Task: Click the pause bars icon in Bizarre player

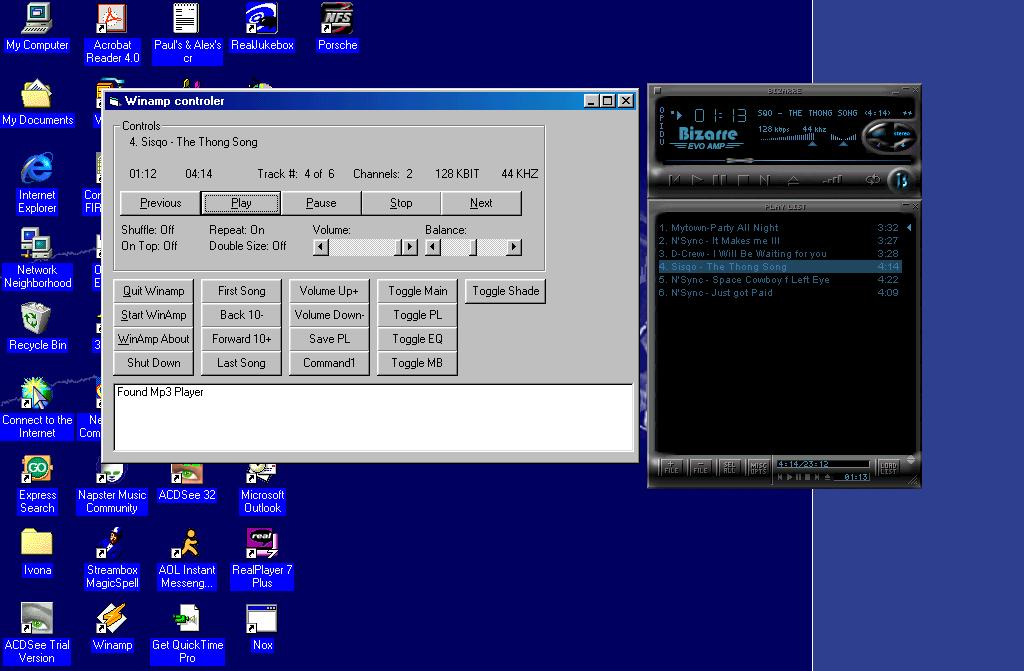Action: pyautogui.click(x=720, y=180)
